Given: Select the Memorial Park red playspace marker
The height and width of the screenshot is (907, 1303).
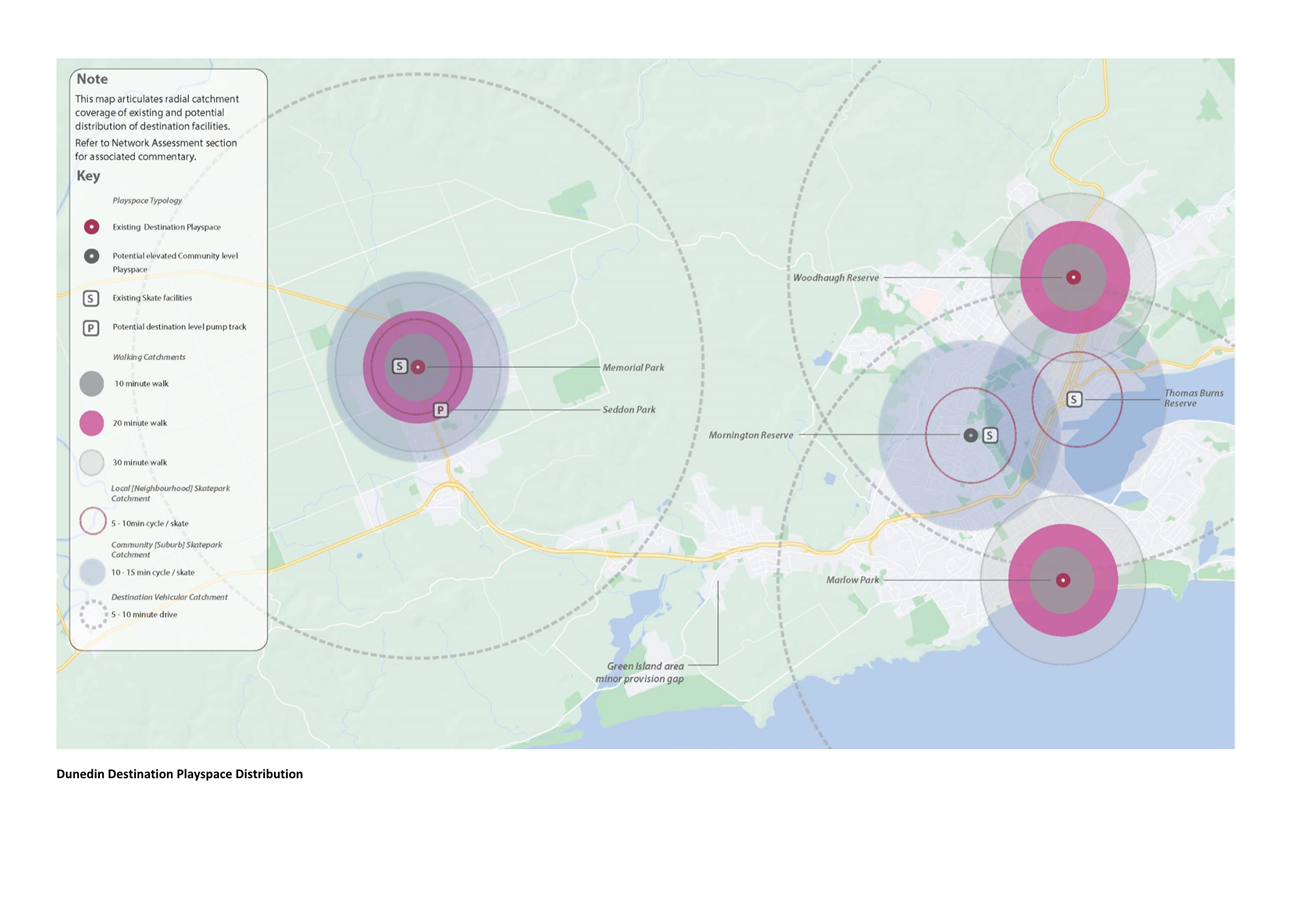Looking at the screenshot, I should pos(418,367).
